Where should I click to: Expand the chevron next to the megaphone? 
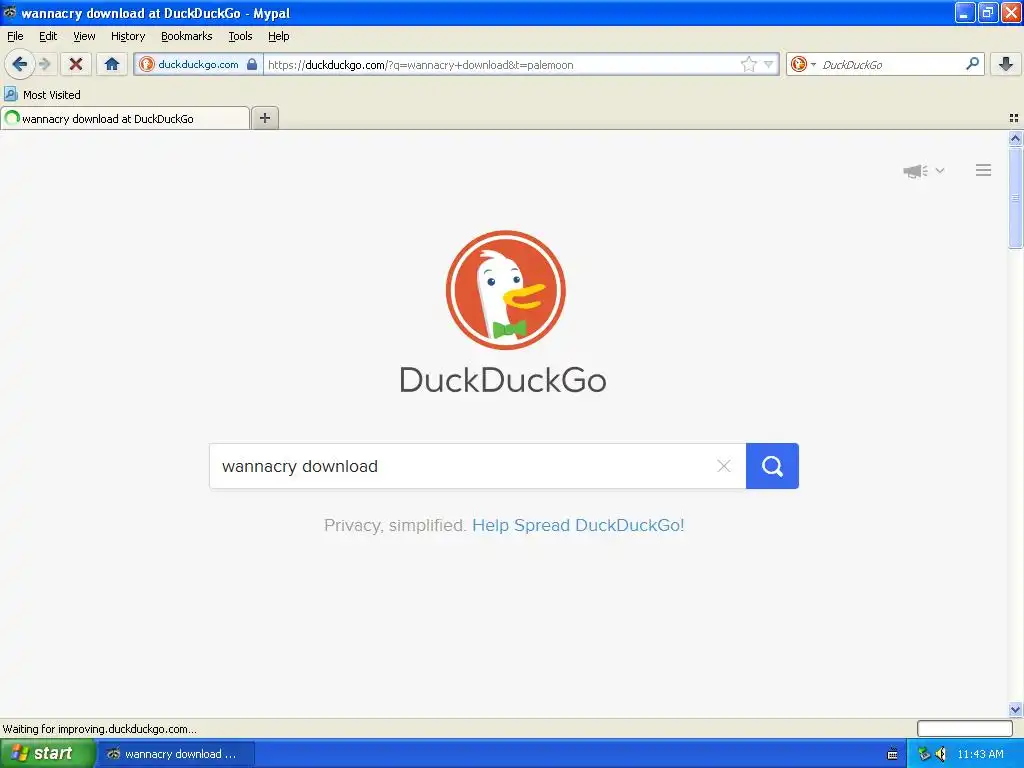(940, 170)
